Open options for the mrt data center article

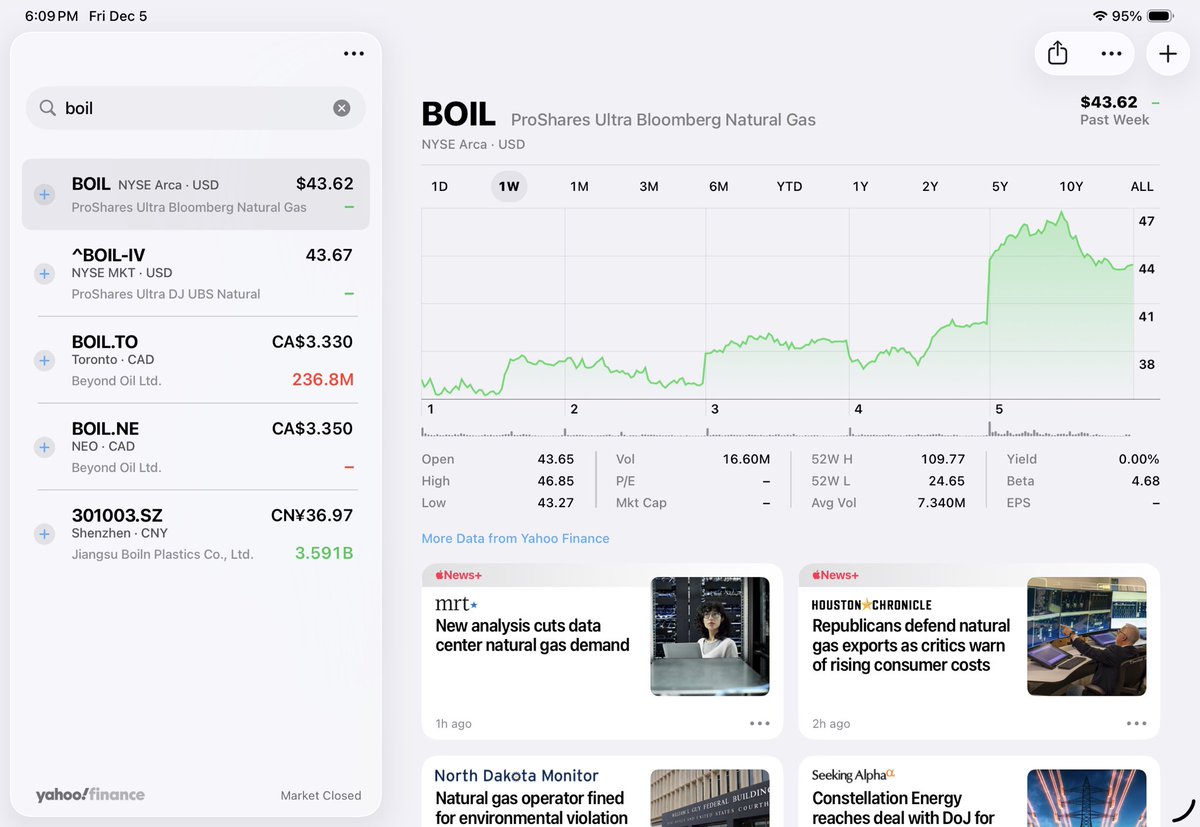click(760, 723)
